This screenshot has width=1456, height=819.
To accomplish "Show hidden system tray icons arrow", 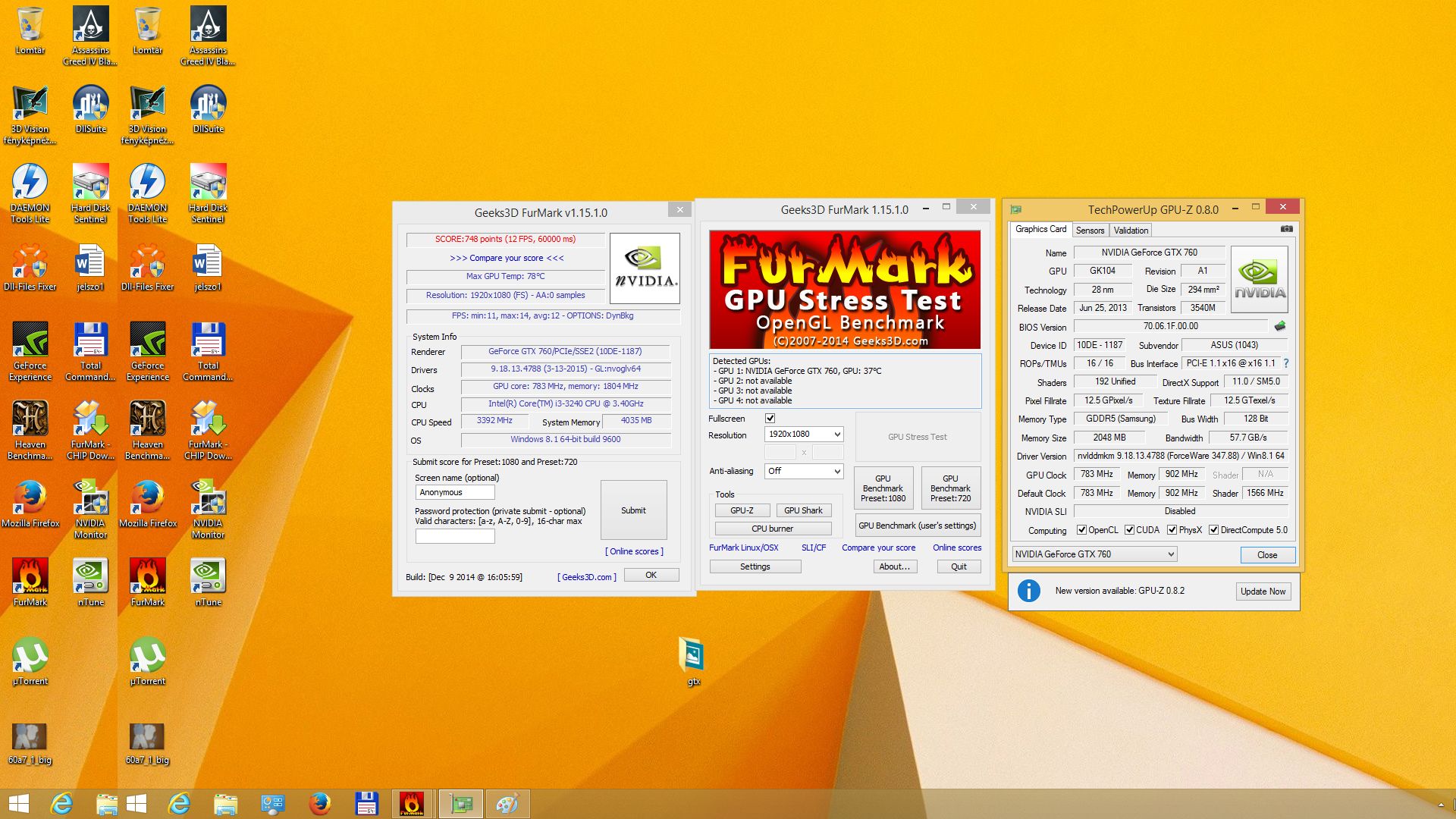I will [x=1440, y=805].
